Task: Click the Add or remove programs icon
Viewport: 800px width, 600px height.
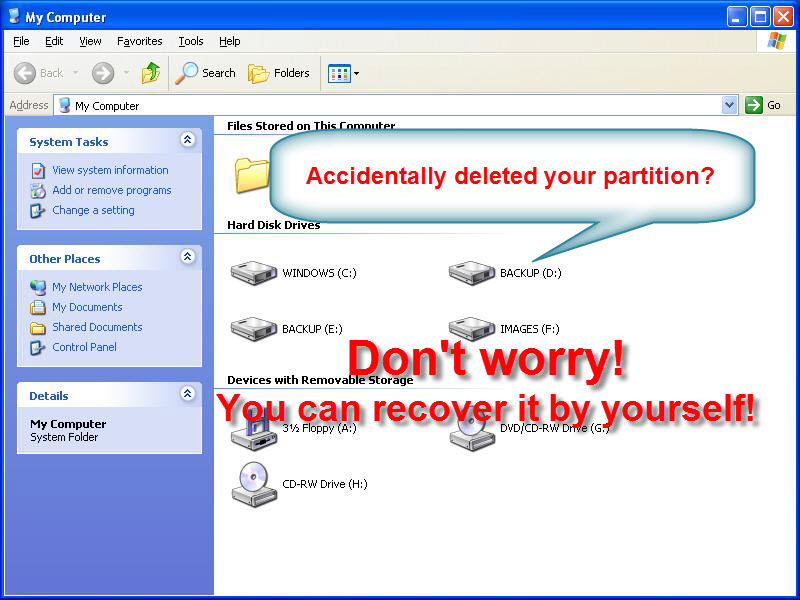Action: 38,191
